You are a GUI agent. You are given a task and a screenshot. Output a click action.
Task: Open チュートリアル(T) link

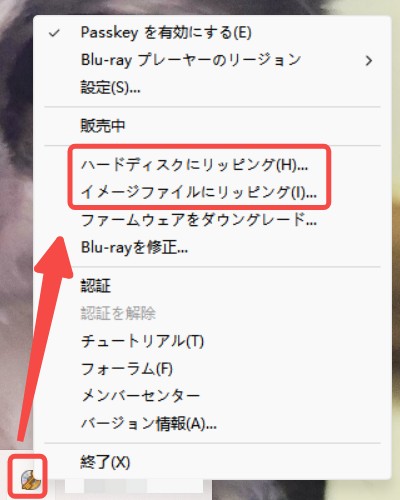point(142,341)
